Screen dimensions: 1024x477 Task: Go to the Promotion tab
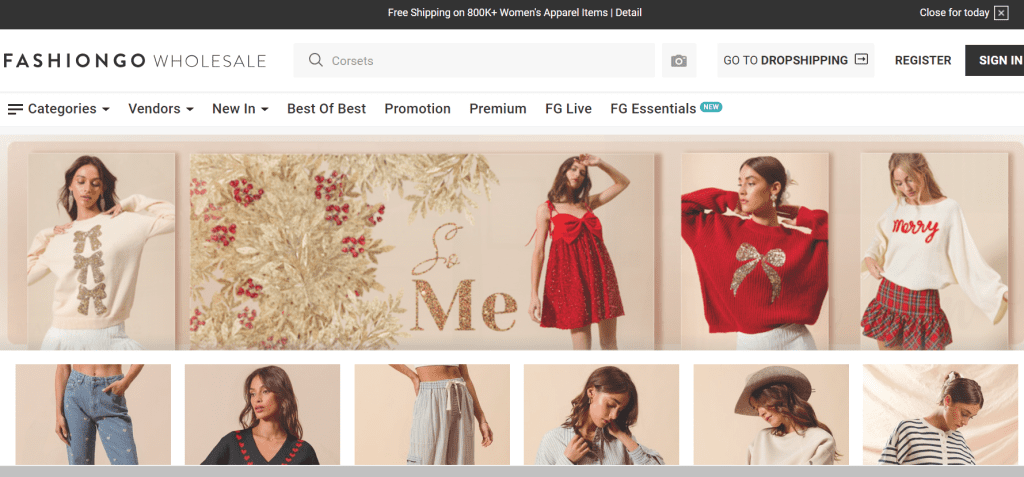coord(417,109)
